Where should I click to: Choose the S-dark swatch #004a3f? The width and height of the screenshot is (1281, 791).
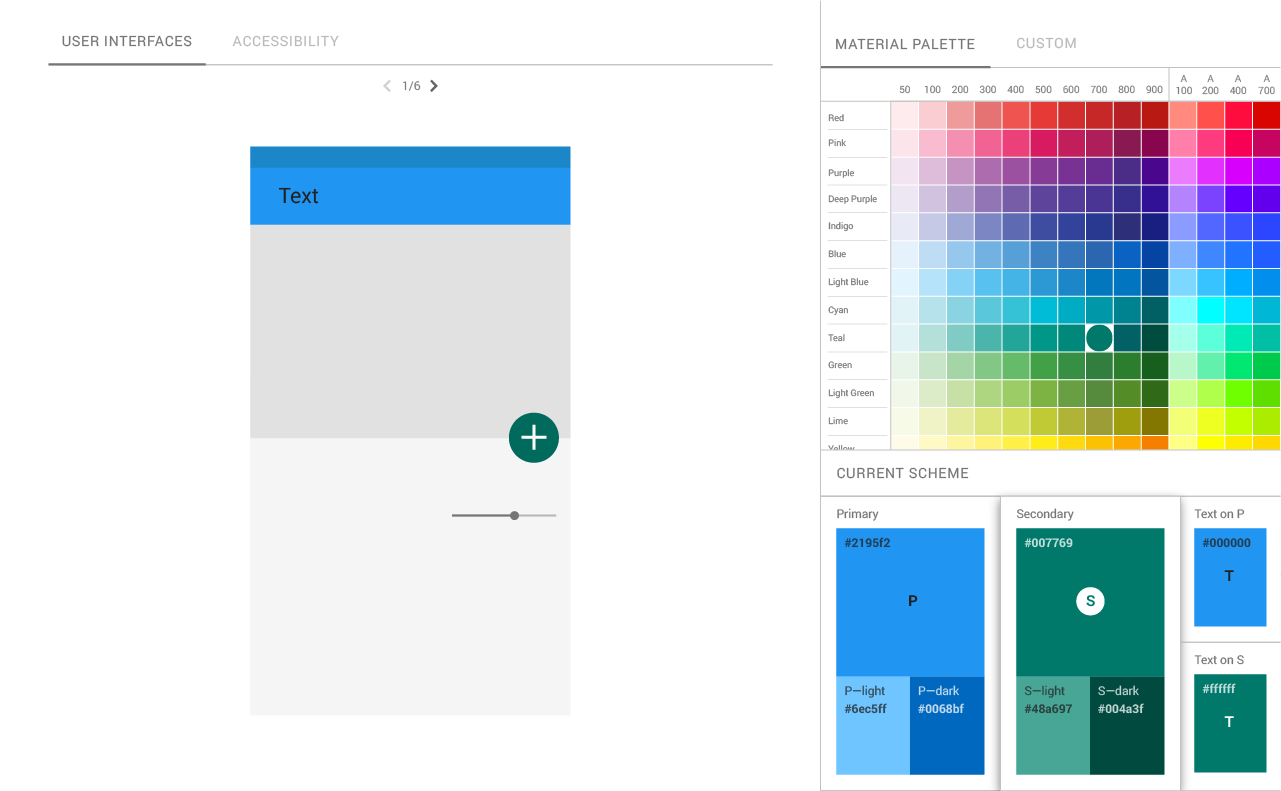(1127, 726)
